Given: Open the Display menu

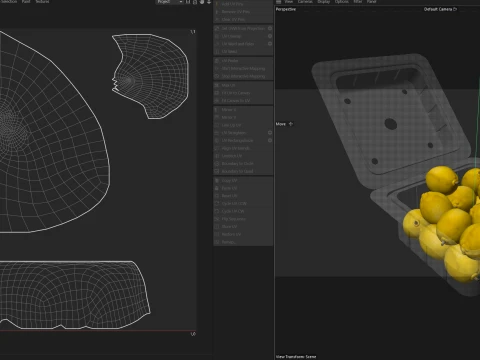Looking at the screenshot, I should tap(323, 2).
